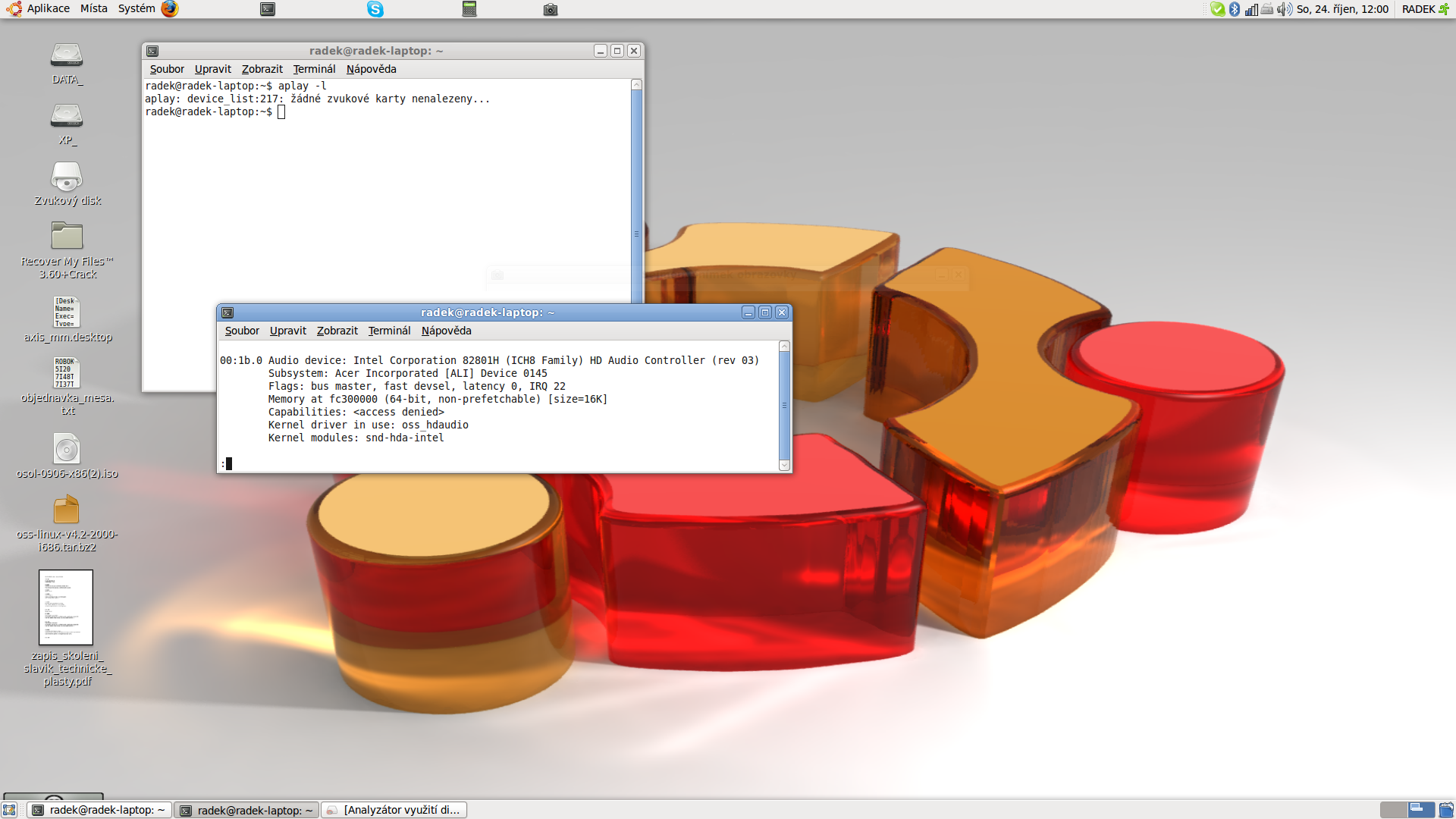Click the show desktop button
Viewport: 1456px width, 819px height.
(9, 810)
